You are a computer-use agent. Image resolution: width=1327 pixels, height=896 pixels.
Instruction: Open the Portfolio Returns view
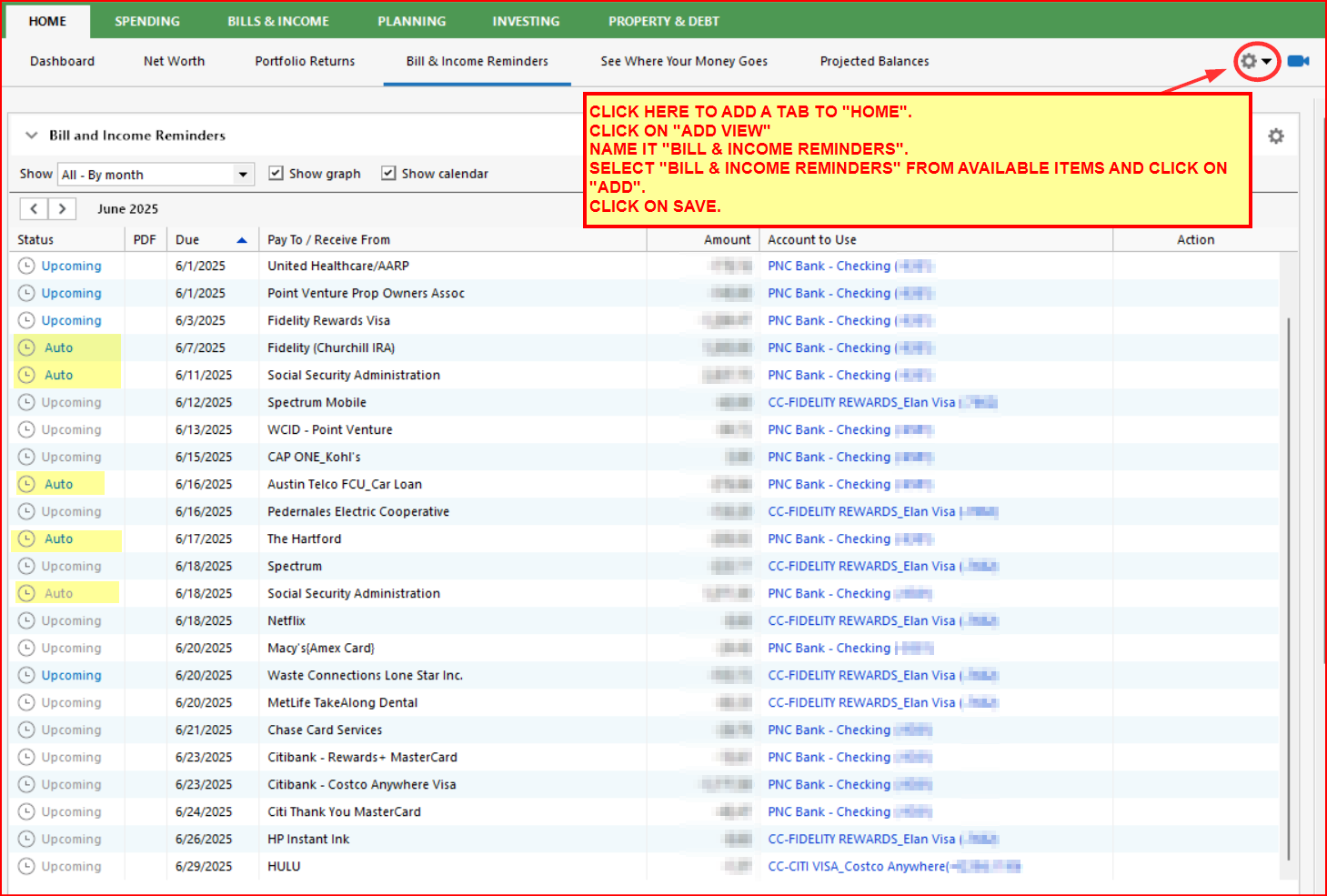[x=305, y=61]
